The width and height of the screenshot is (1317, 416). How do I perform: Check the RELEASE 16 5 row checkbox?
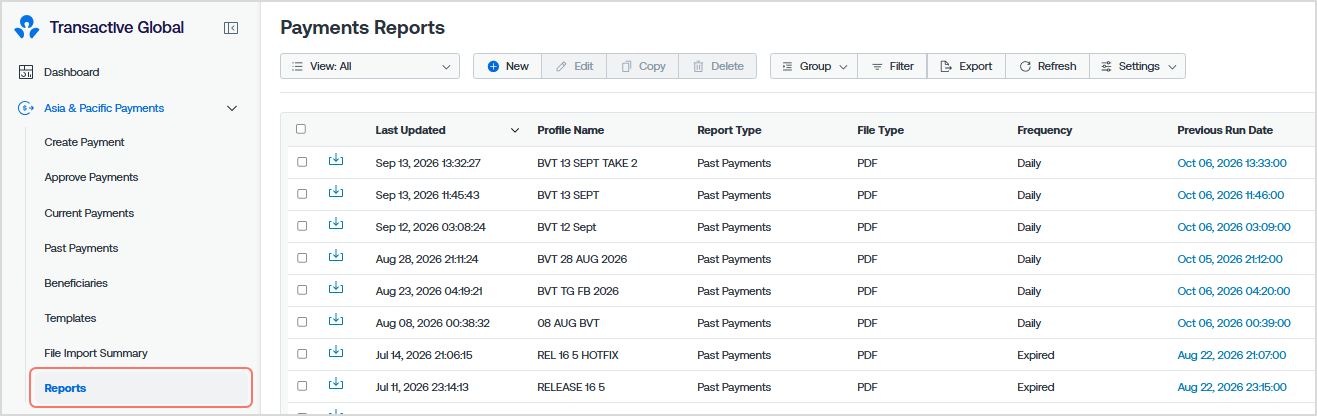302,386
